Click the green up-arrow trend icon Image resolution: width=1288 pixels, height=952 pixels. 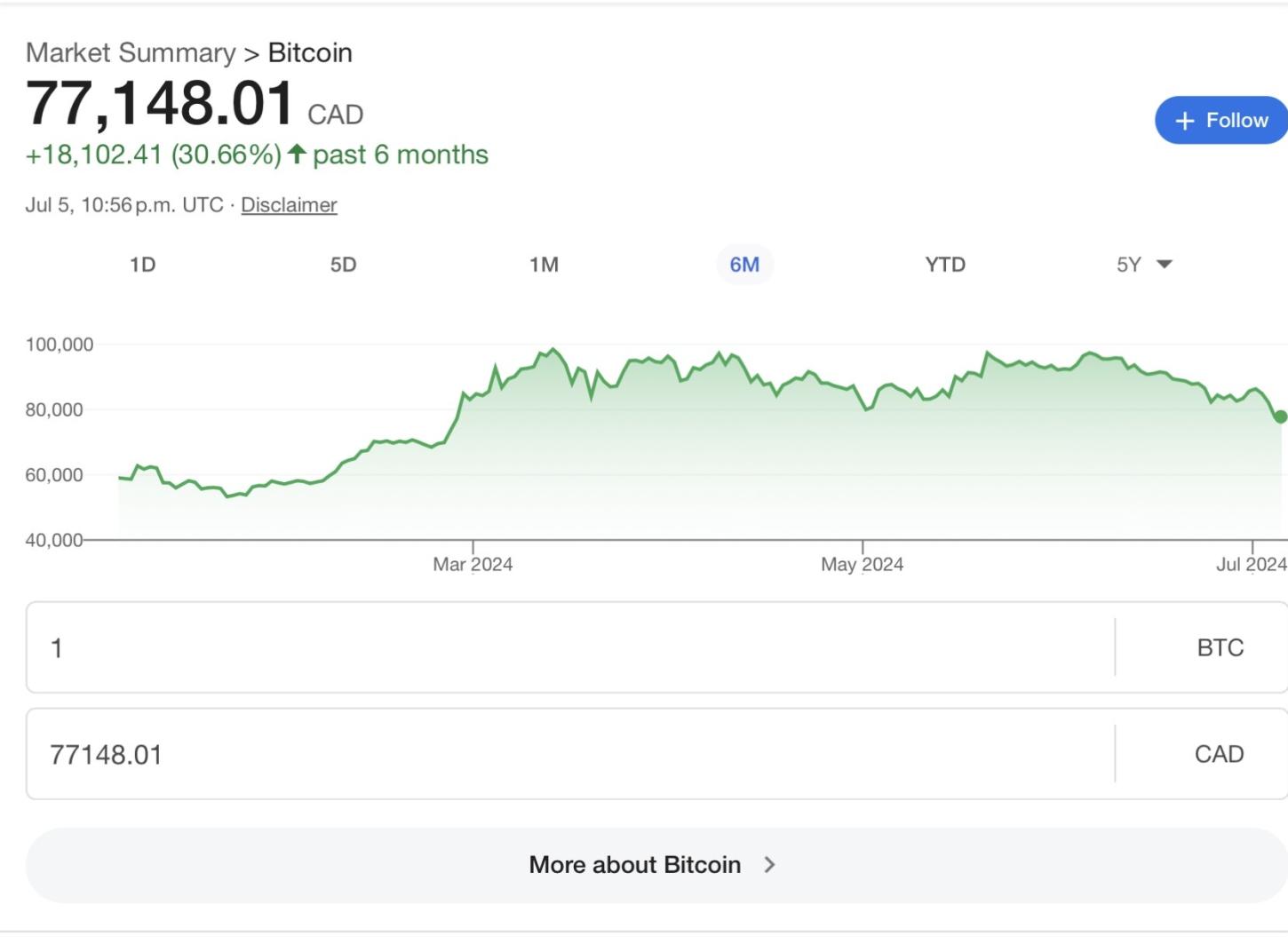pyautogui.click(x=297, y=155)
